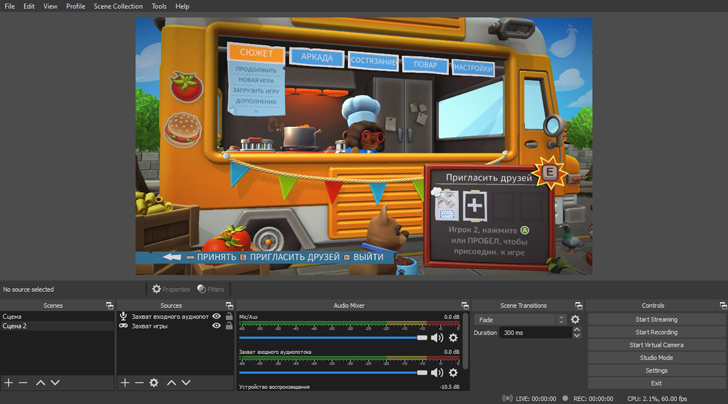The height and width of the screenshot is (404, 728).
Task: Click the Properties gear button
Action: [x=171, y=289]
